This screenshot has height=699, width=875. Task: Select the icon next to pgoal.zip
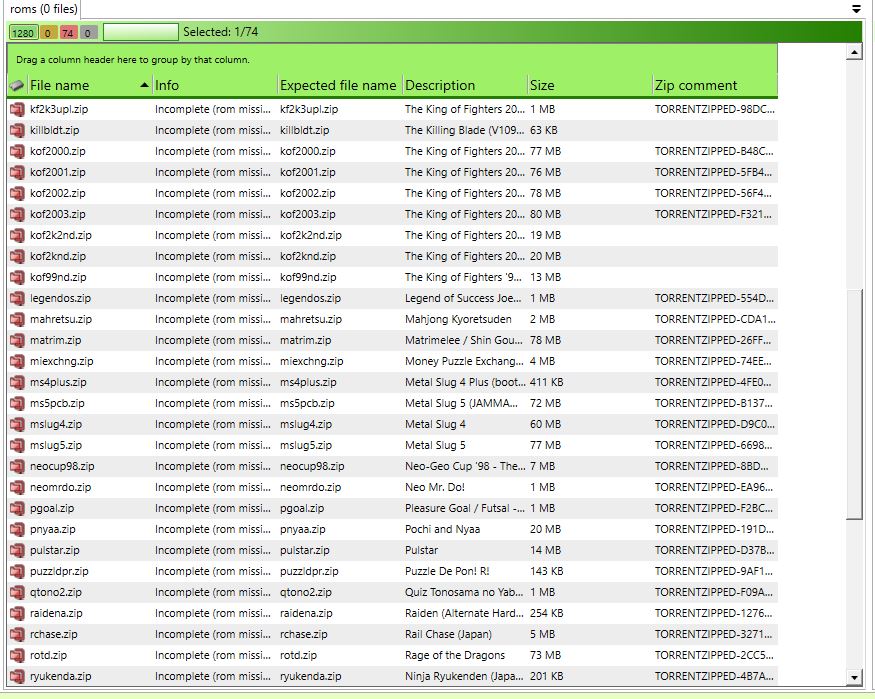pyautogui.click(x=17, y=509)
